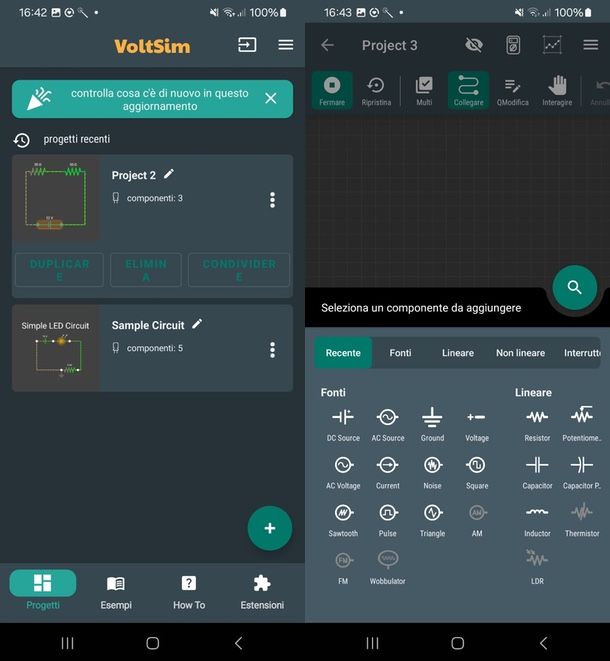The height and width of the screenshot is (661, 610).
Task: Add an AC Voltage component
Action: [343, 472]
